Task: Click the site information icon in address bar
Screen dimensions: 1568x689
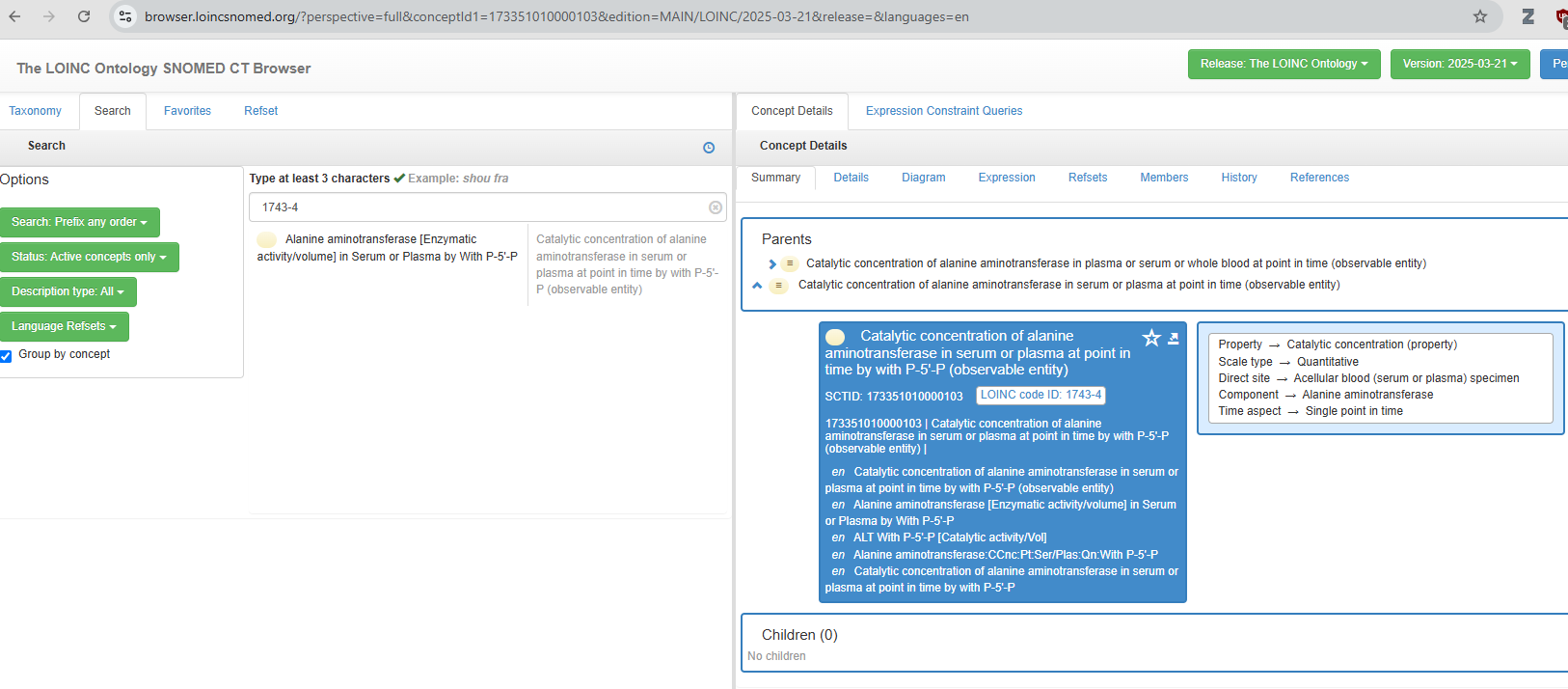Action: tap(125, 16)
